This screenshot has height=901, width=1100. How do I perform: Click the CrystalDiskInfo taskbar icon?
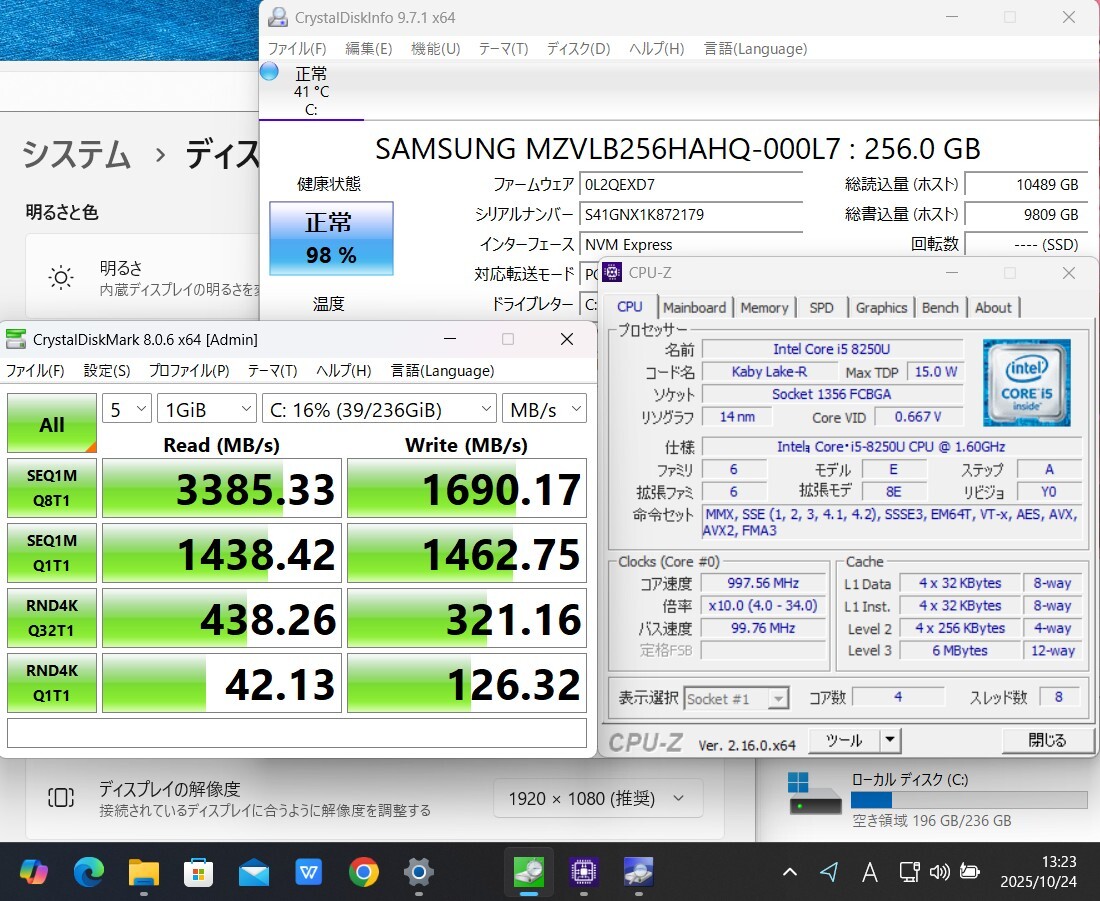(x=639, y=872)
